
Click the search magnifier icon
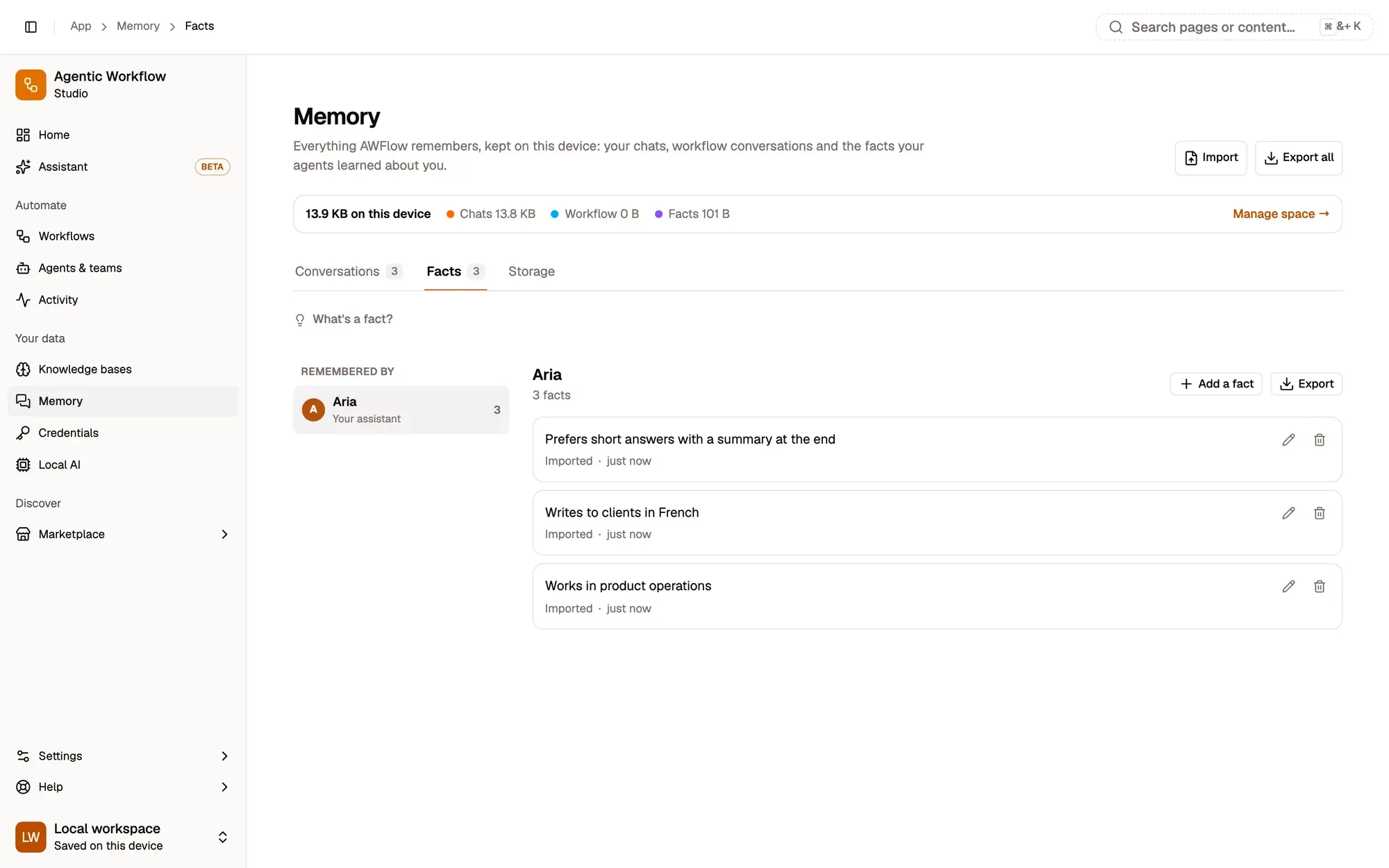point(1115,27)
